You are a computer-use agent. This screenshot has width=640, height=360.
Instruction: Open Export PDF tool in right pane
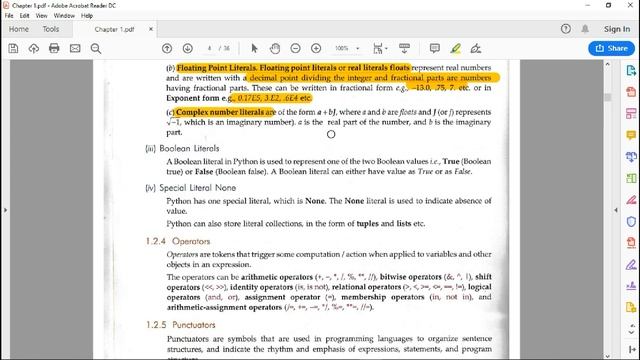[x=631, y=70]
